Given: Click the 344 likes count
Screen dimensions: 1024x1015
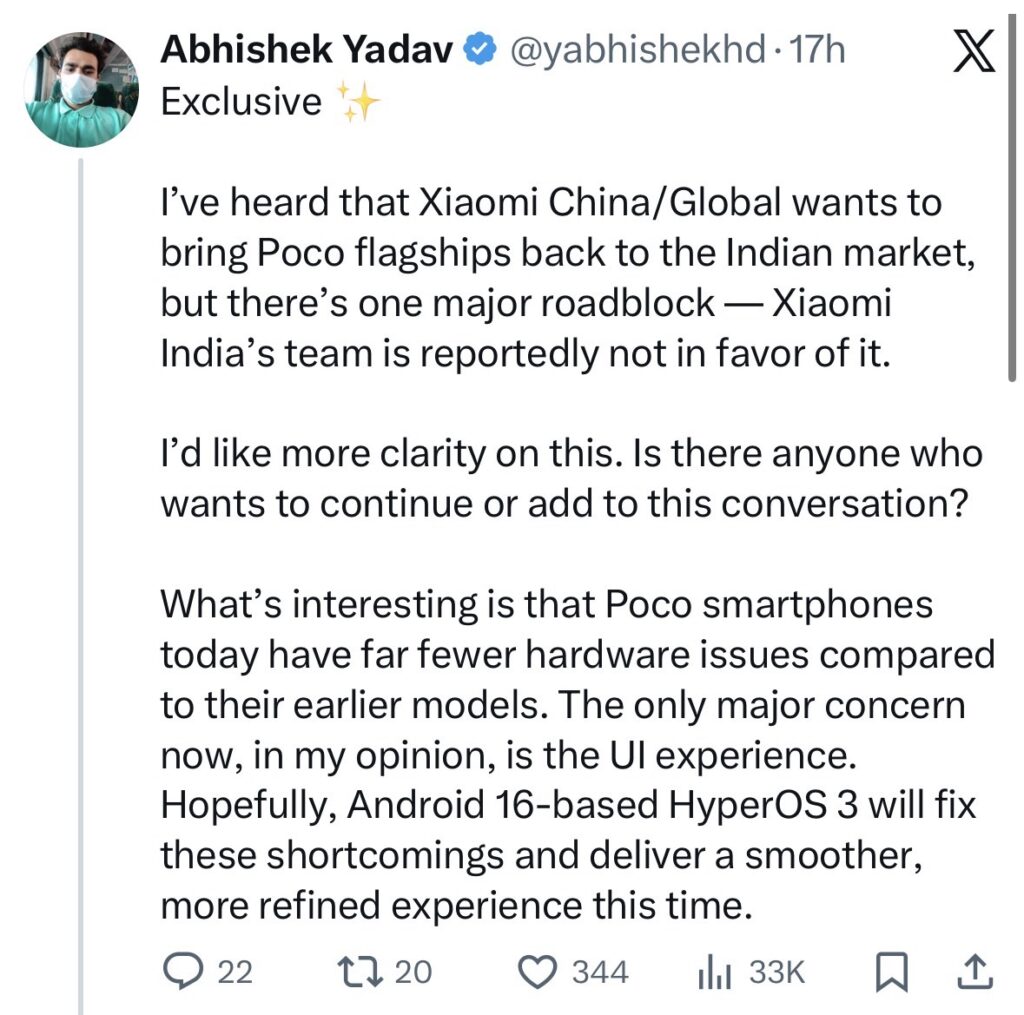Looking at the screenshot, I should click(600, 971).
